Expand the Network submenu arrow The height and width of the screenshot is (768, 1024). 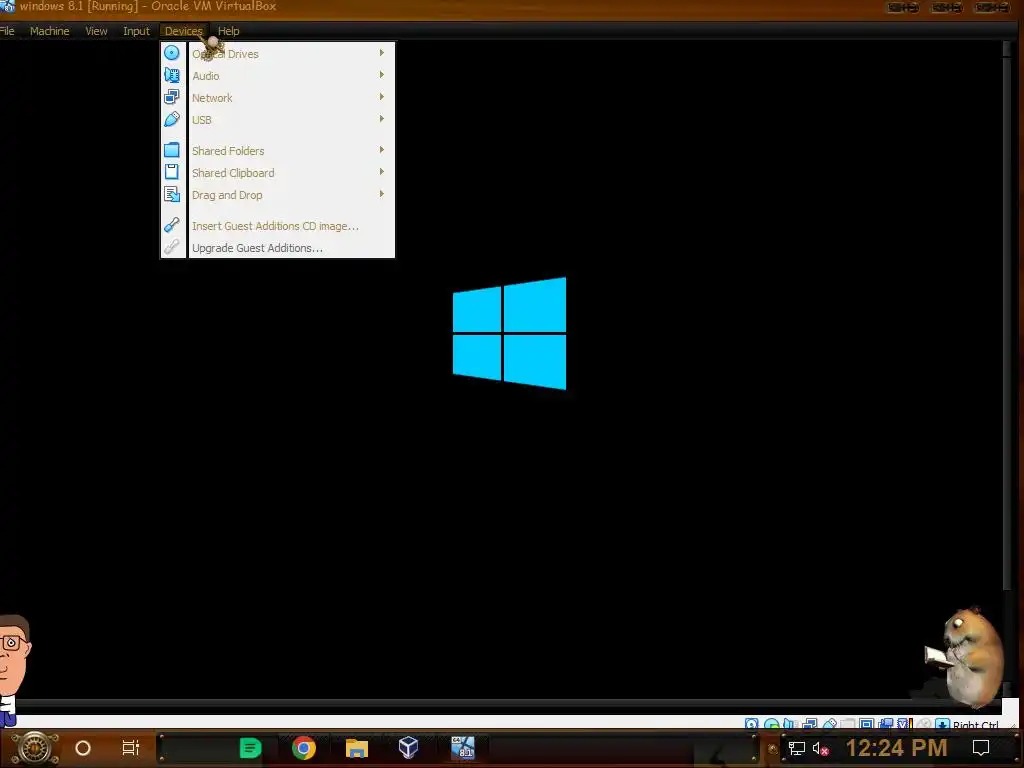381,97
